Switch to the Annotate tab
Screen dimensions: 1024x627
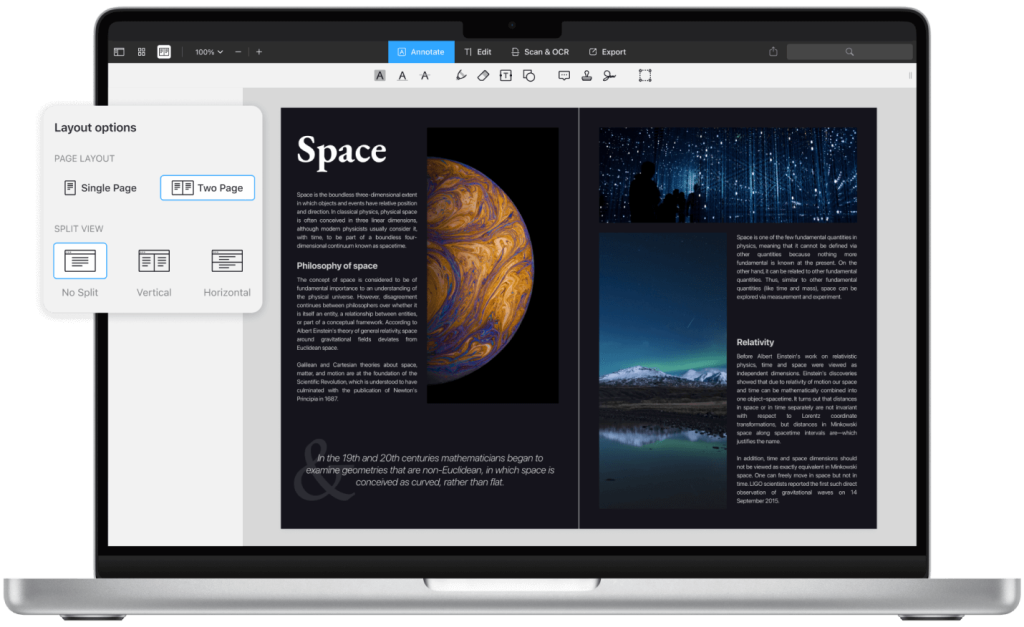(x=421, y=52)
